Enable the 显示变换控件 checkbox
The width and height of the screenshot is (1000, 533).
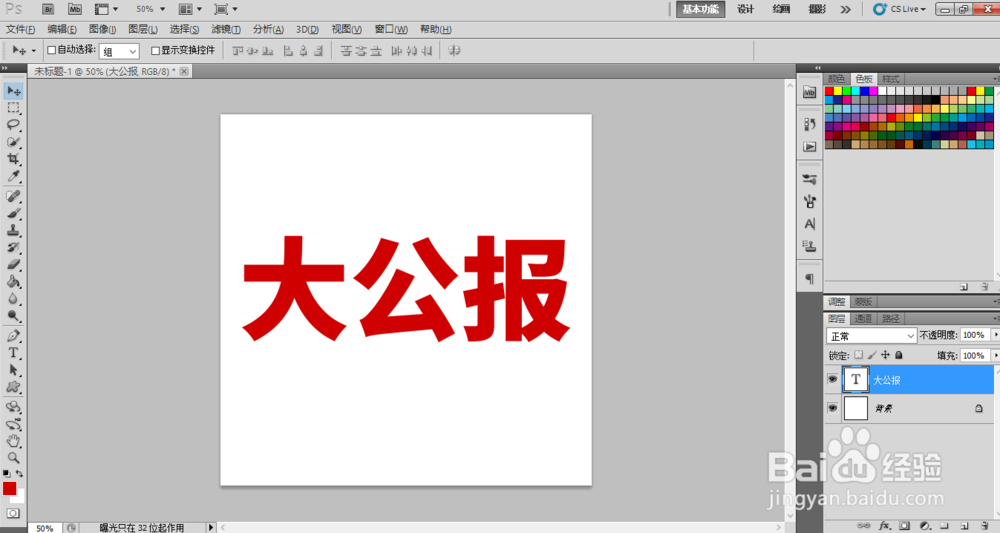tap(155, 50)
